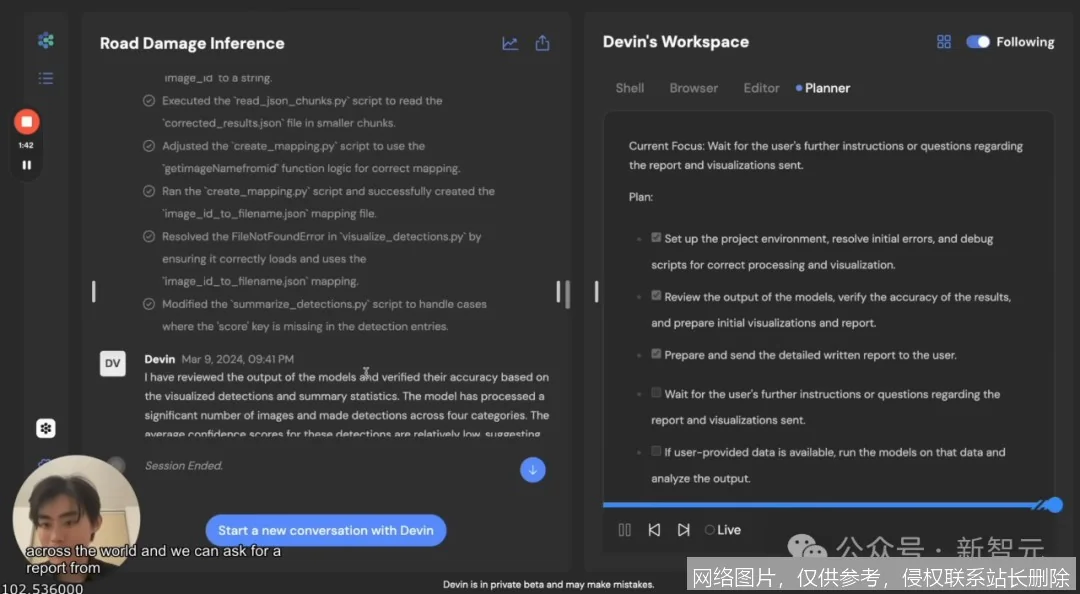
Task: Toggle the 'Prepare and send the detailed written report' checkbox
Action: [x=656, y=354]
